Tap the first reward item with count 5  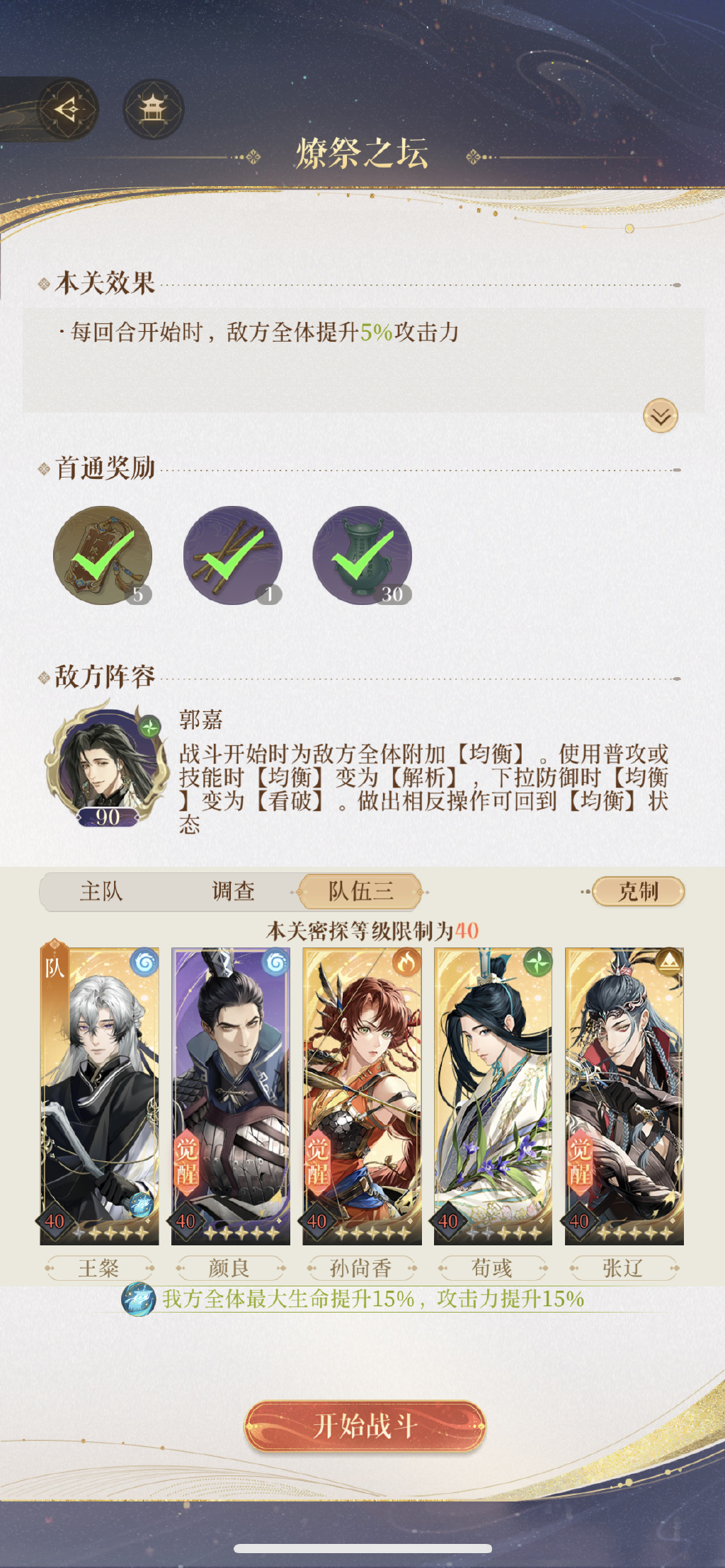pos(103,555)
